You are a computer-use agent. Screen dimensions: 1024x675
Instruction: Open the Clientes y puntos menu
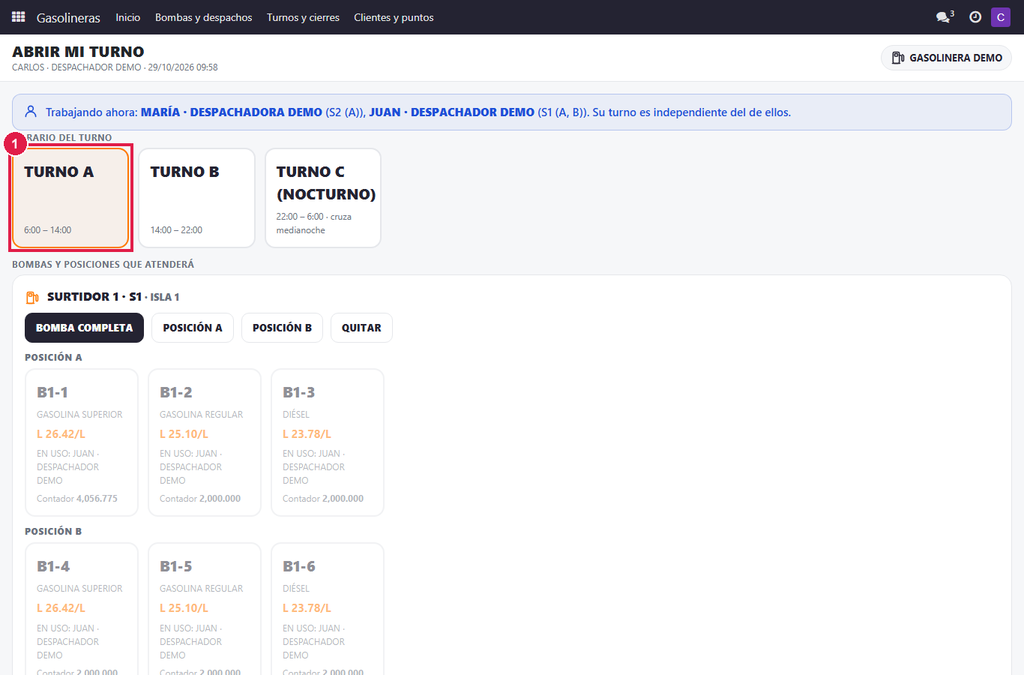pos(394,17)
